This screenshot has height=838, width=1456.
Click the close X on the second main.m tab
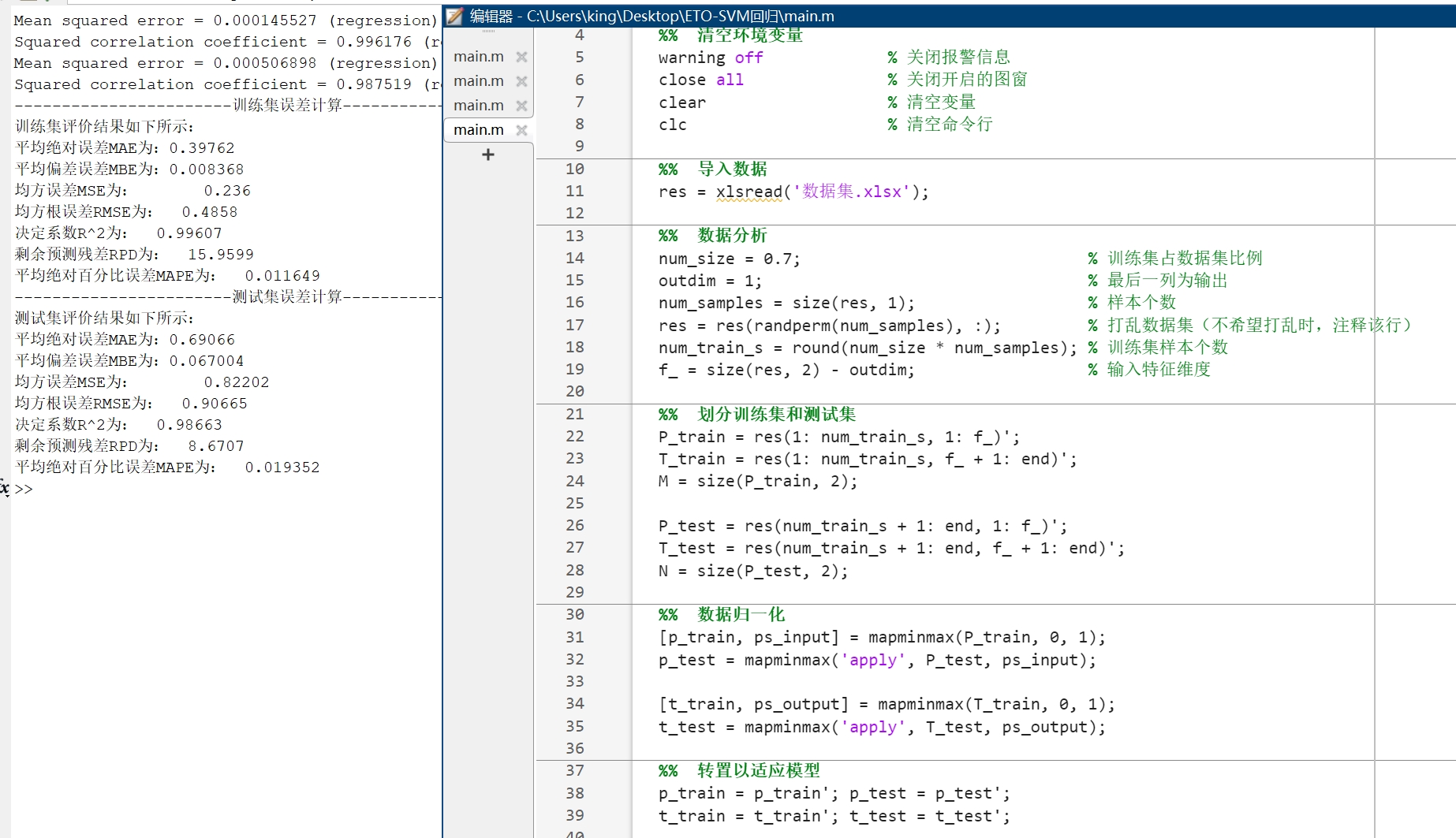[x=521, y=80]
